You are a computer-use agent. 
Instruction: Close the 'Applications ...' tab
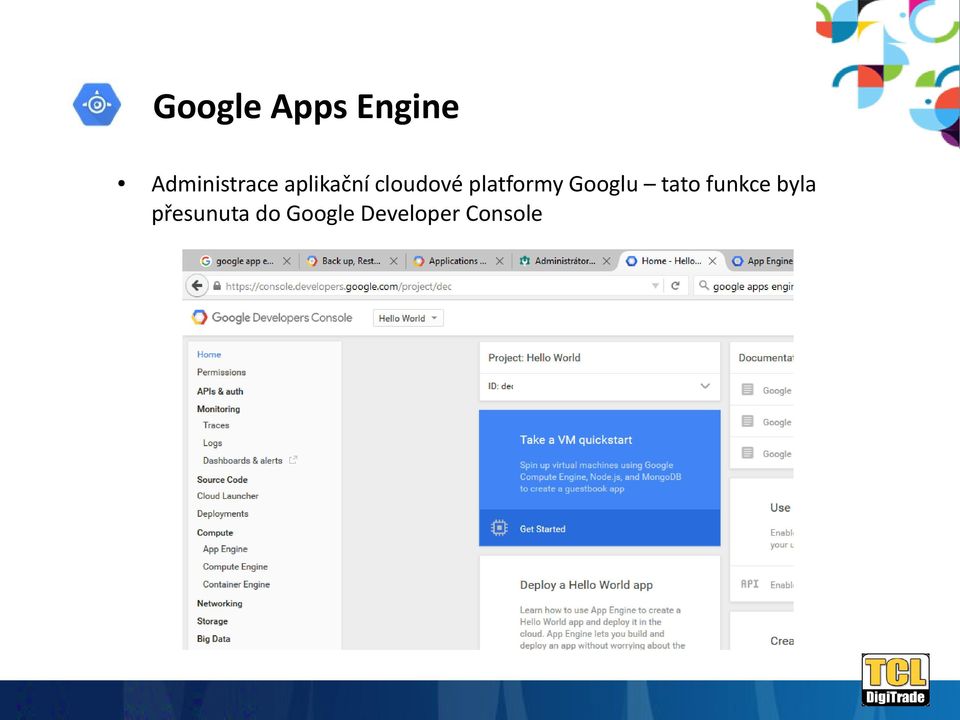[500, 261]
